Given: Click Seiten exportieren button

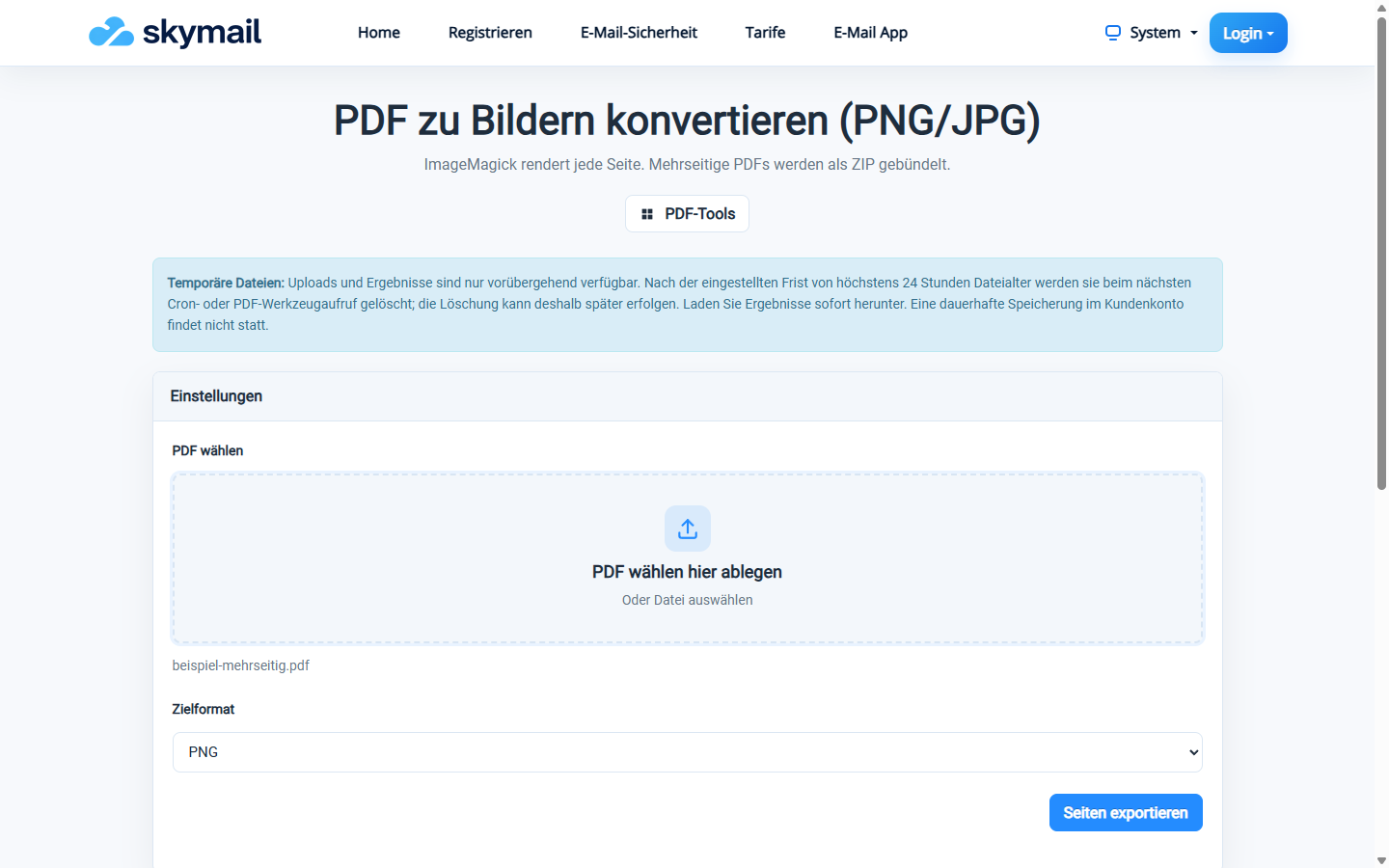Looking at the screenshot, I should pyautogui.click(x=1126, y=813).
